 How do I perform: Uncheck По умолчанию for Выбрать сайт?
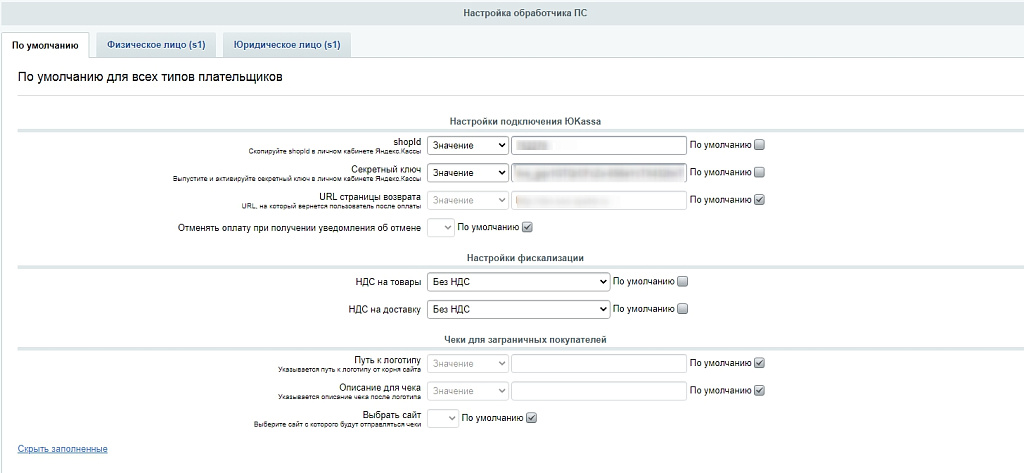pos(531,418)
